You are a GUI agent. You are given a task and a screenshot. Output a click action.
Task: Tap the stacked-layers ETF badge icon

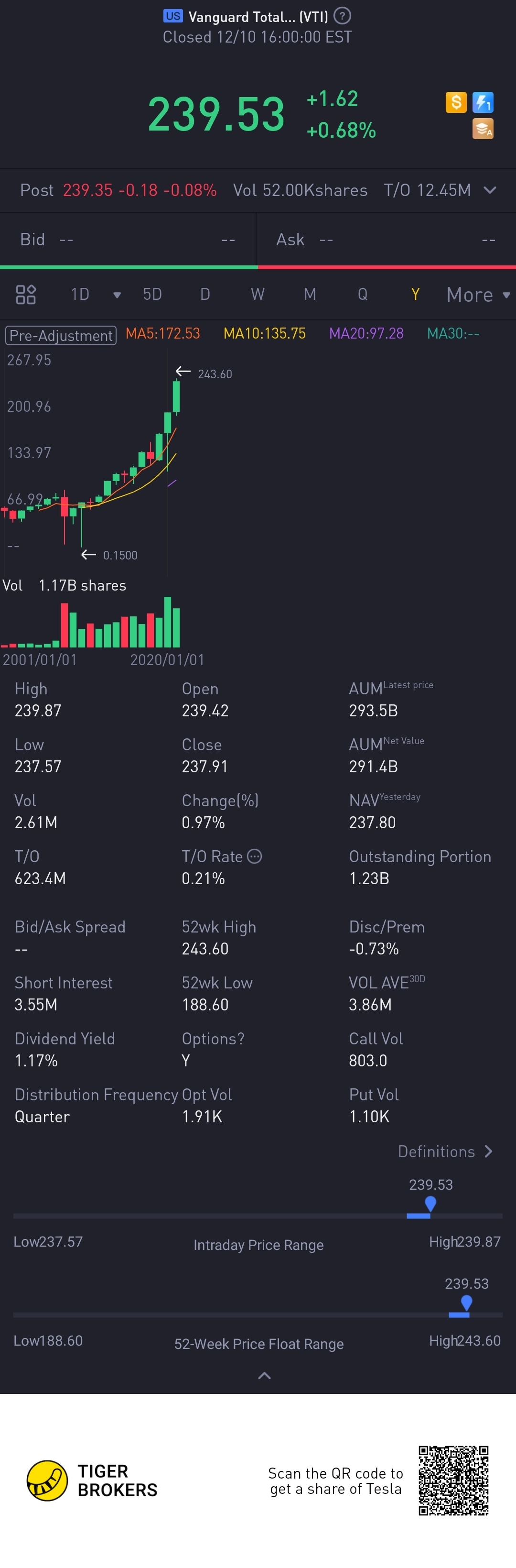click(x=483, y=129)
